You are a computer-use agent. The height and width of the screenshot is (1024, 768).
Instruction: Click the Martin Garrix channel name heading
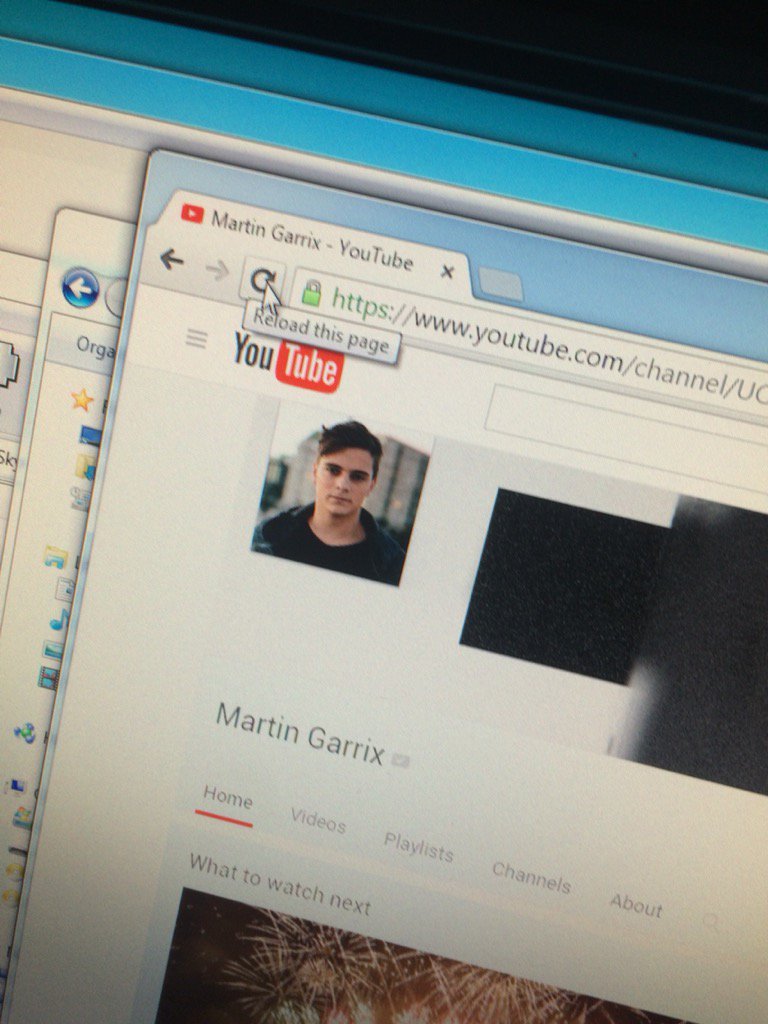[300, 733]
